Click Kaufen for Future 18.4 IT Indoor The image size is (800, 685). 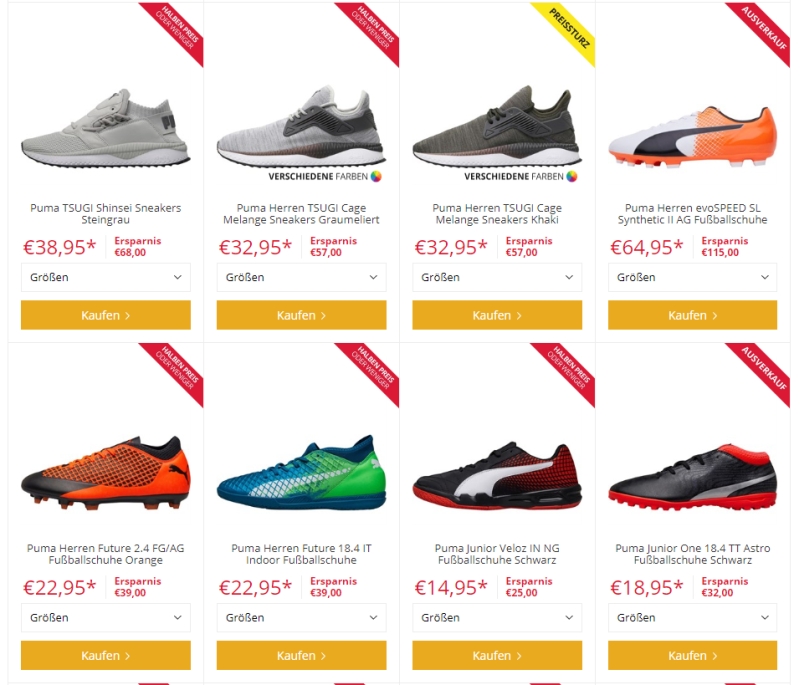coord(302,655)
